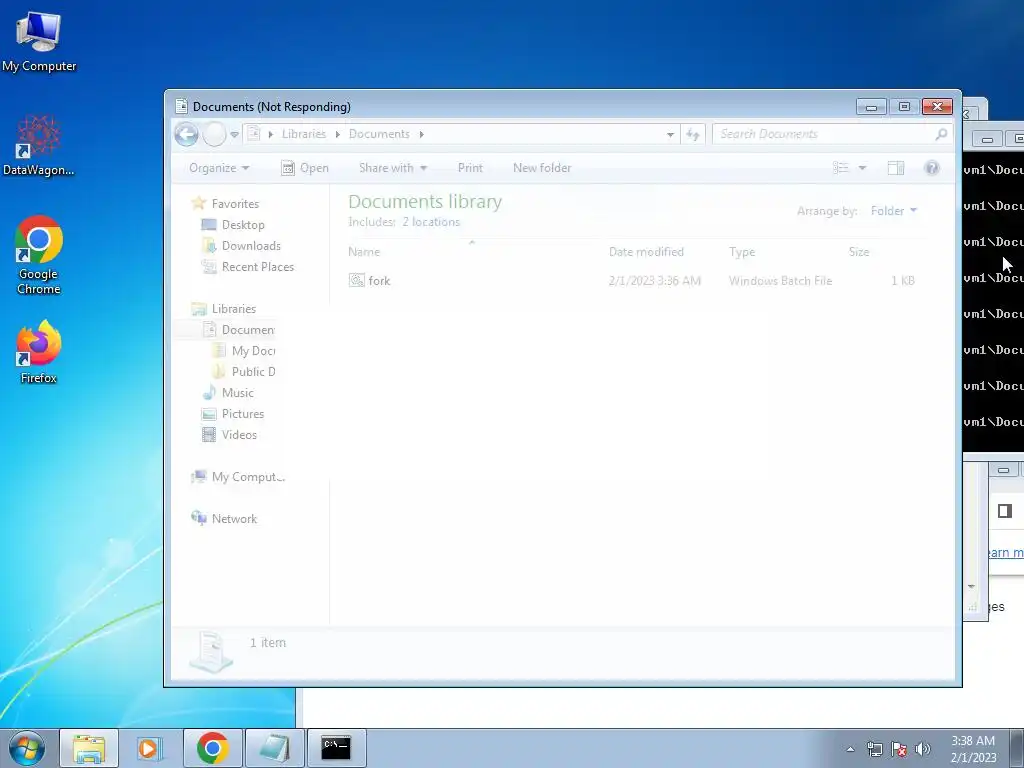
Task: Open the view options dropdown arrow
Action: point(862,168)
